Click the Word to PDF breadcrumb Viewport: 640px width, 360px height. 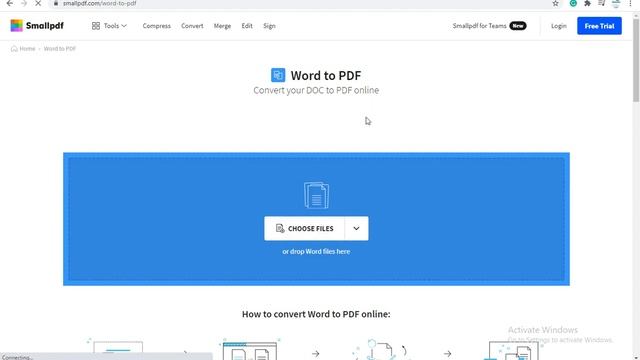60,49
